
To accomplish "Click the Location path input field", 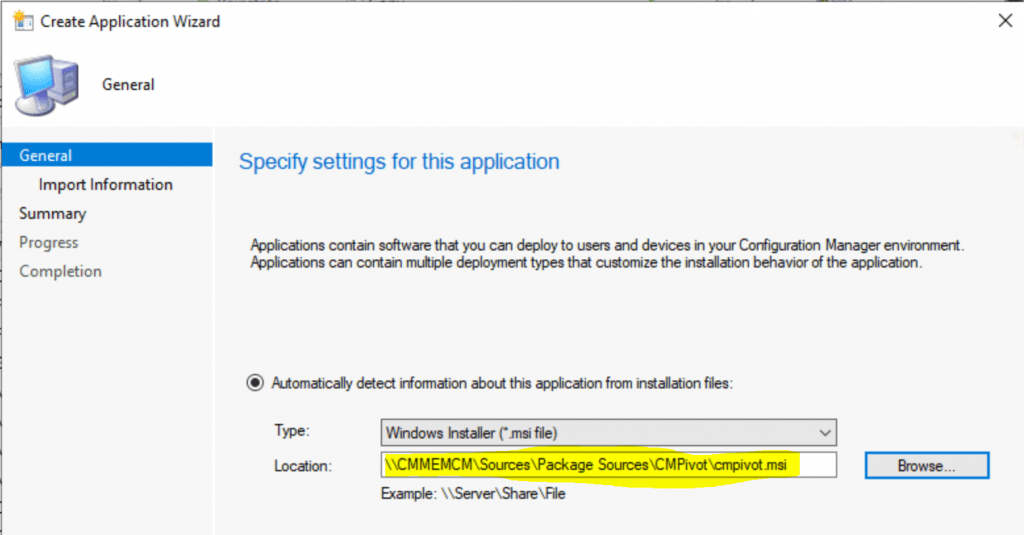I will [x=609, y=465].
